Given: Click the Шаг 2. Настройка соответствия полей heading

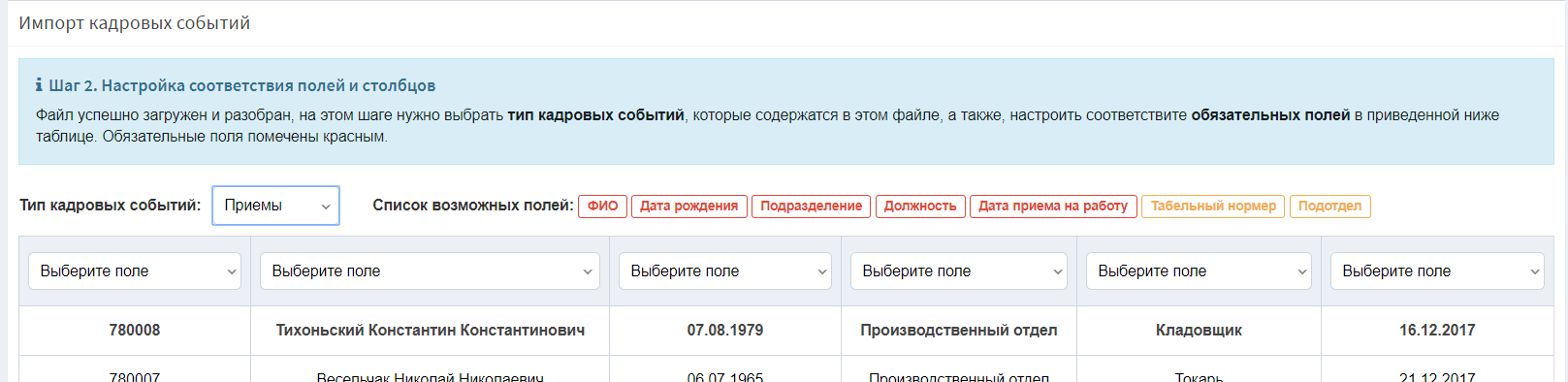Looking at the screenshot, I should [x=242, y=85].
